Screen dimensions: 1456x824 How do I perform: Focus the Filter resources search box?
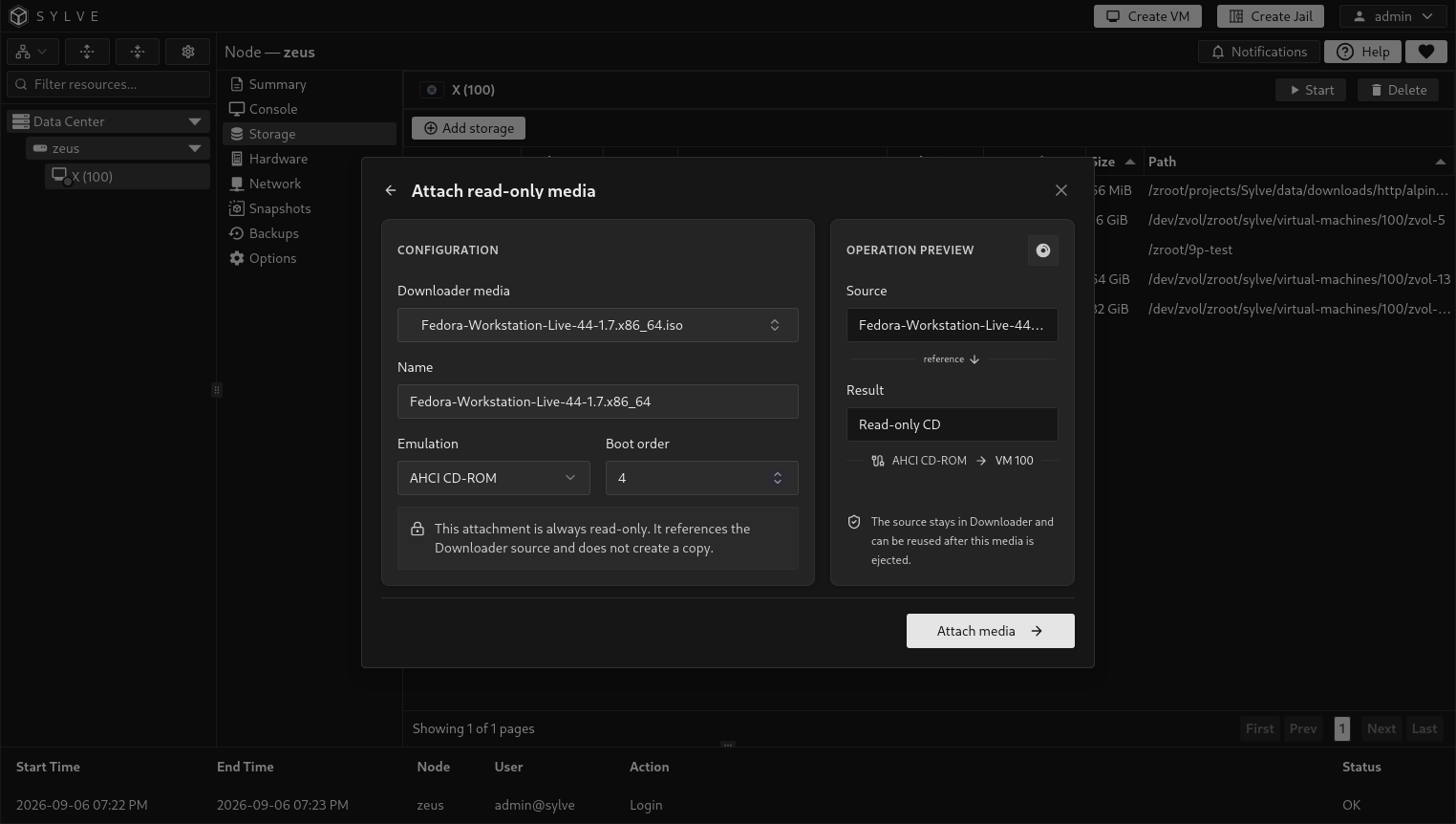(x=109, y=84)
